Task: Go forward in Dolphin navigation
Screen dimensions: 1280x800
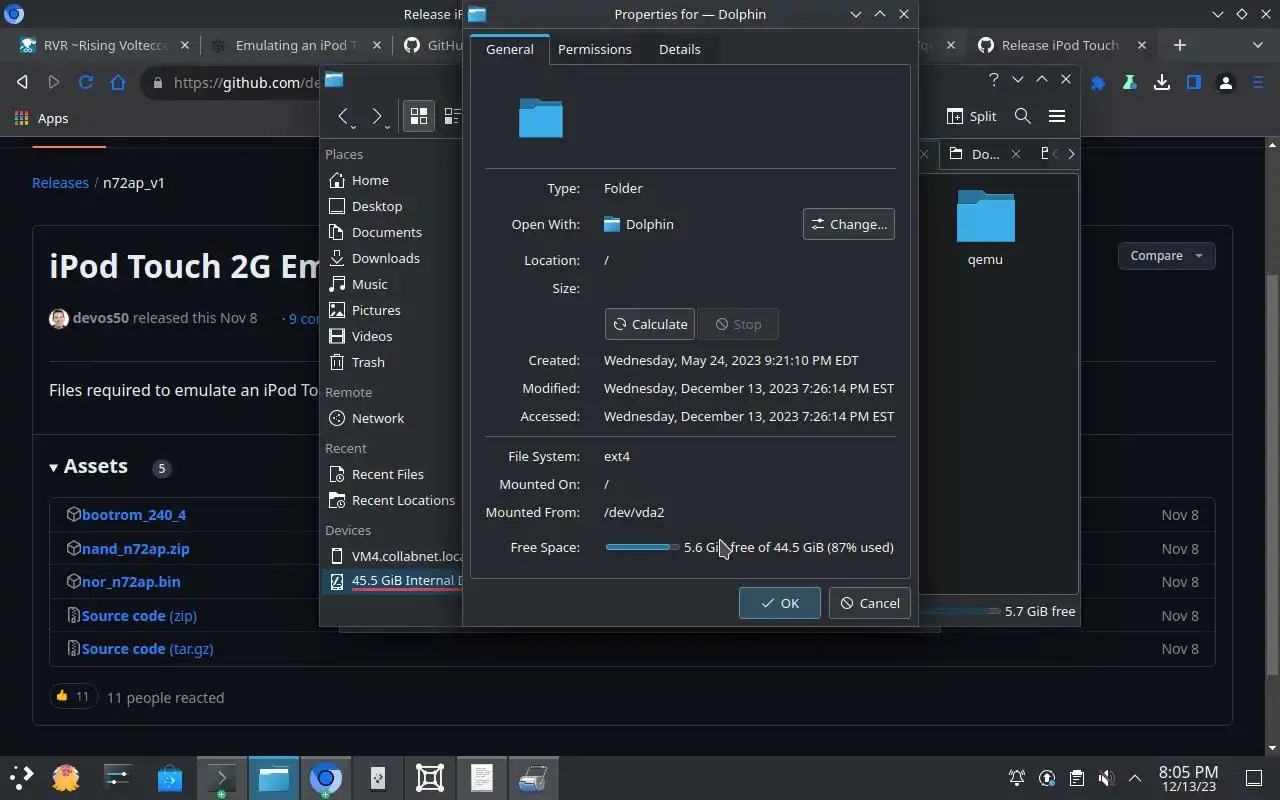Action: coord(378,117)
